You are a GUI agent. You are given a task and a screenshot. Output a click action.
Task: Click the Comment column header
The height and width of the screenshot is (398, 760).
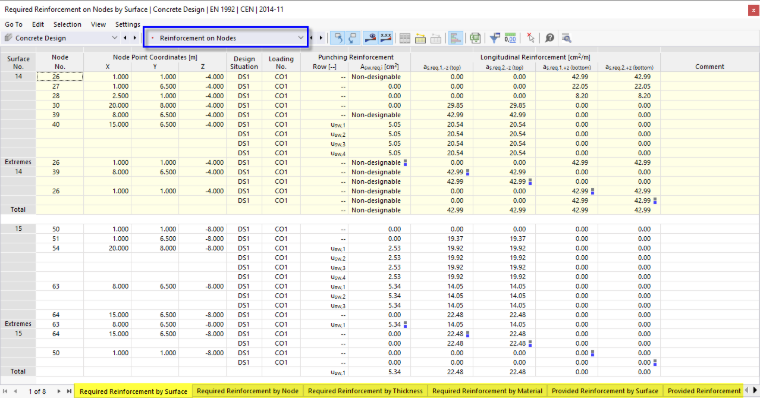(710, 66)
